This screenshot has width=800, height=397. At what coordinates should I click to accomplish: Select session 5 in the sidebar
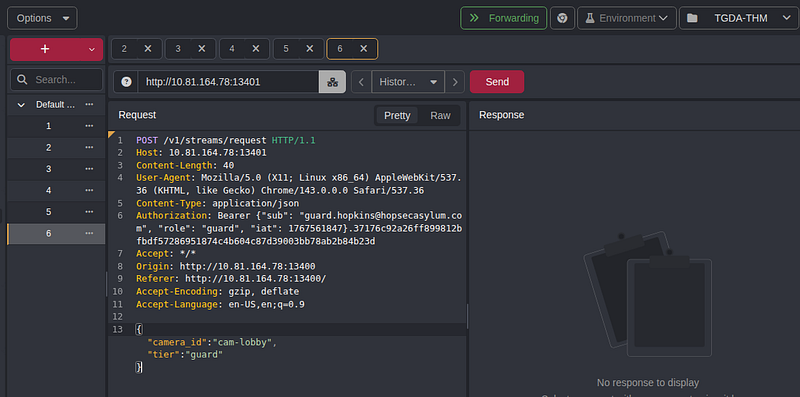[48, 212]
